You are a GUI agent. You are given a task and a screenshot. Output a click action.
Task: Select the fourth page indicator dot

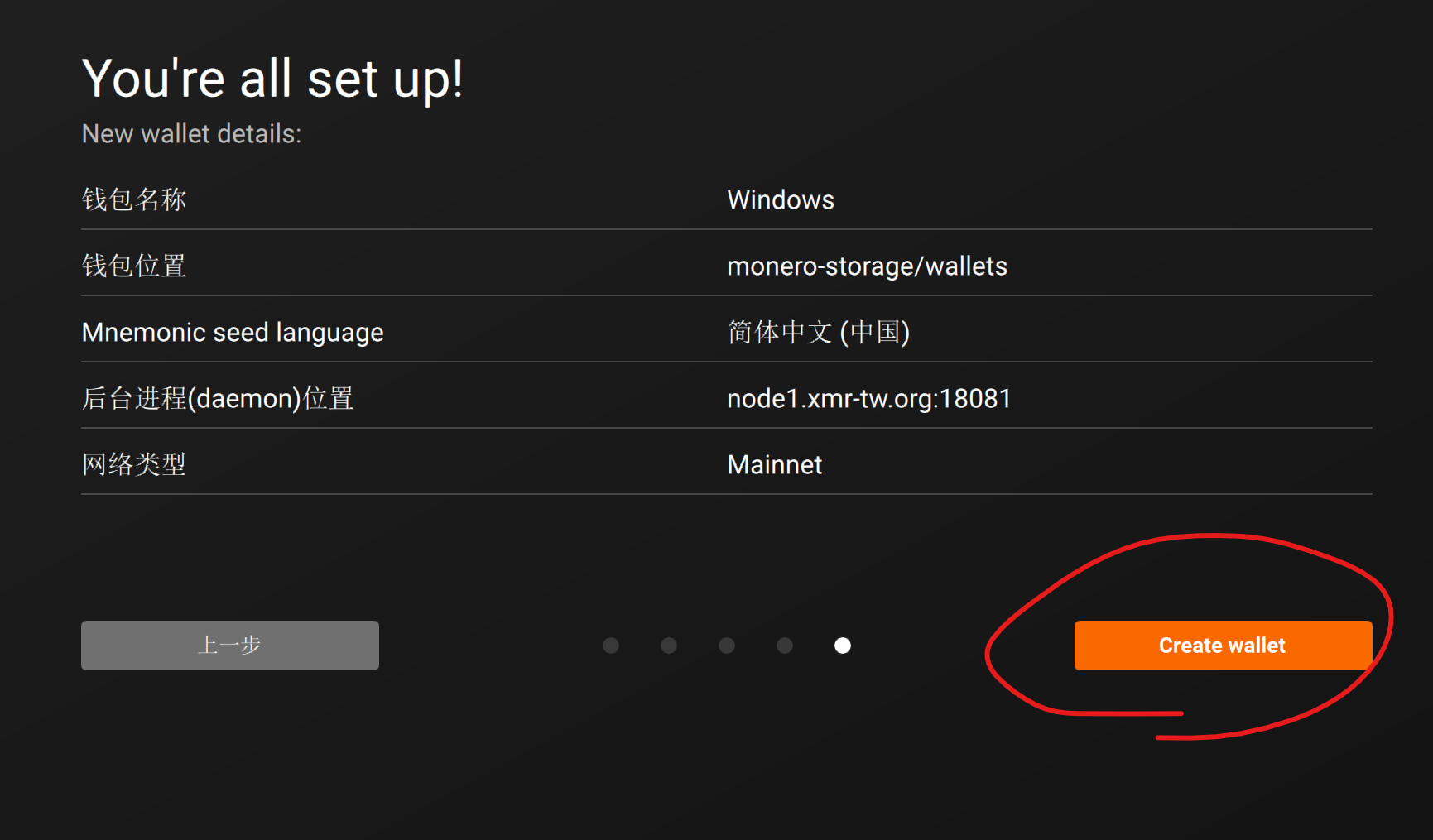coord(785,646)
